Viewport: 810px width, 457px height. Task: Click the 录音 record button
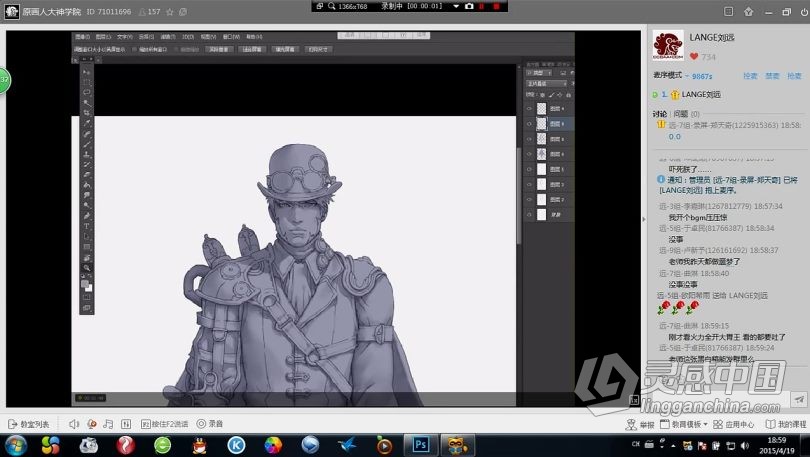click(x=210, y=424)
